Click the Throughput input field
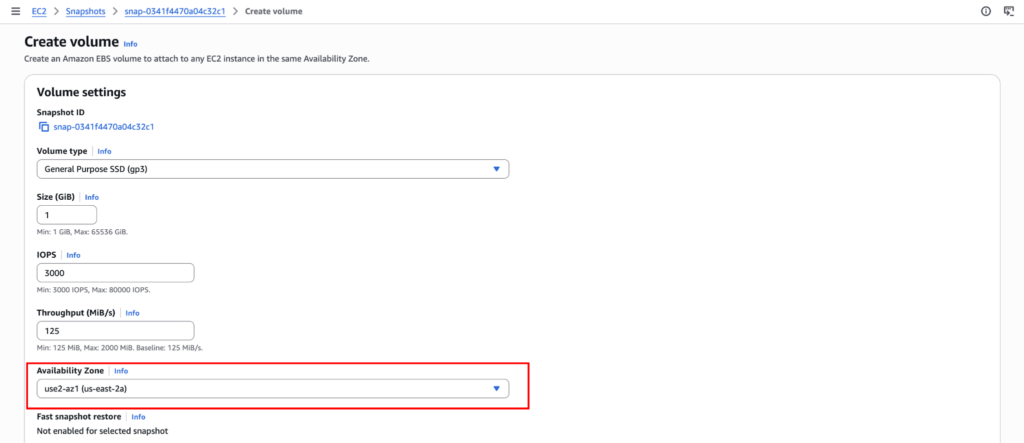The image size is (1024, 443). point(116,331)
